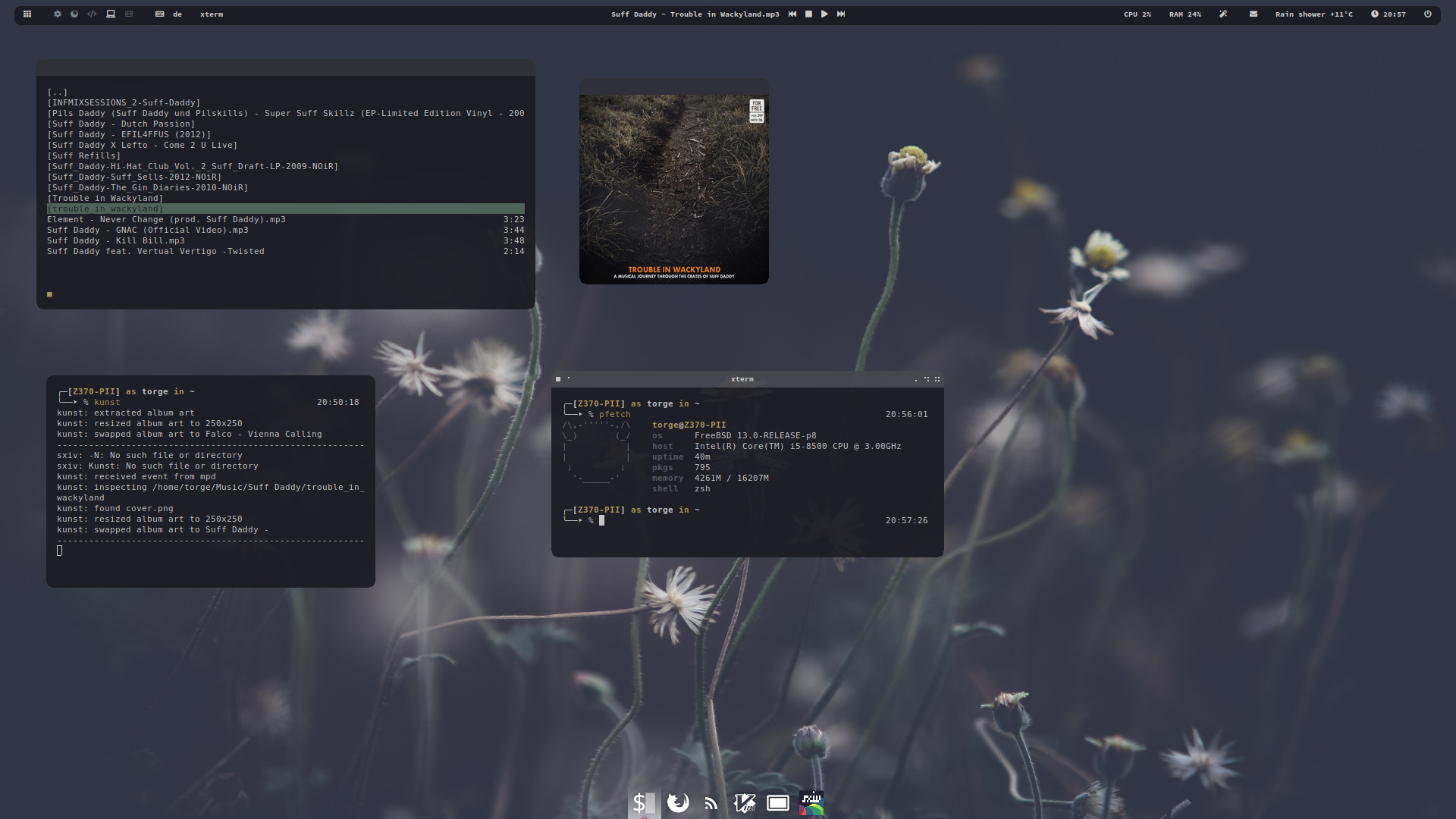Image resolution: width=1456 pixels, height=819 pixels.
Task: Click the CPU 2% indicator
Action: click(x=1137, y=14)
